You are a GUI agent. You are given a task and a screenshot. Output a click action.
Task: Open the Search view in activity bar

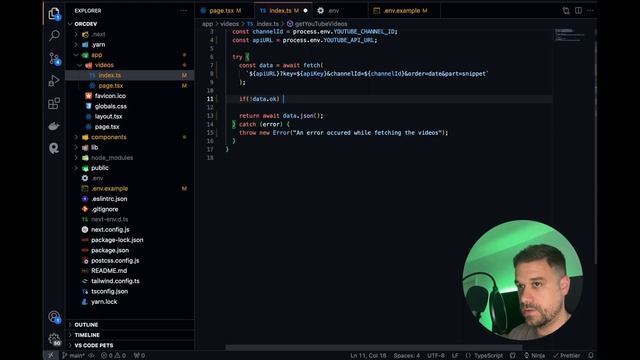click(54, 36)
